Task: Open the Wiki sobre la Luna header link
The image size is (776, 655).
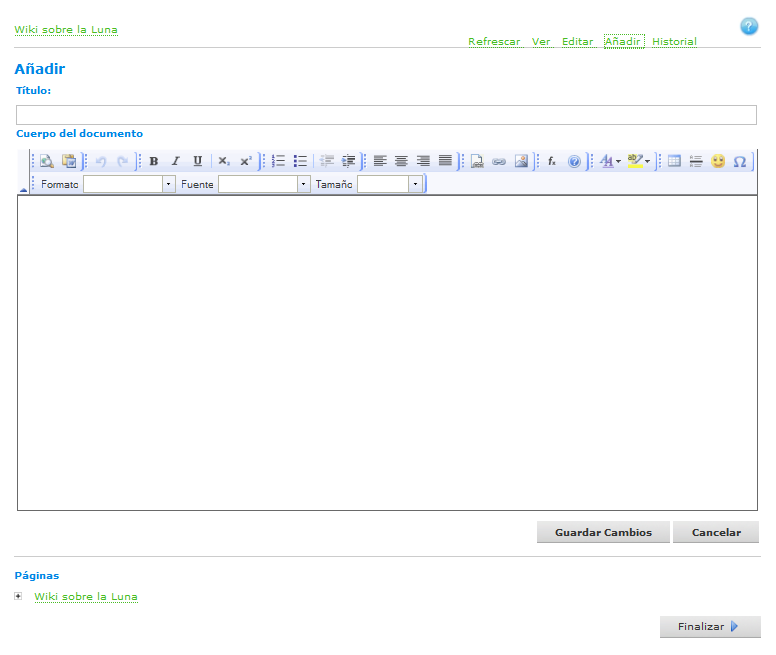Action: 66,30
